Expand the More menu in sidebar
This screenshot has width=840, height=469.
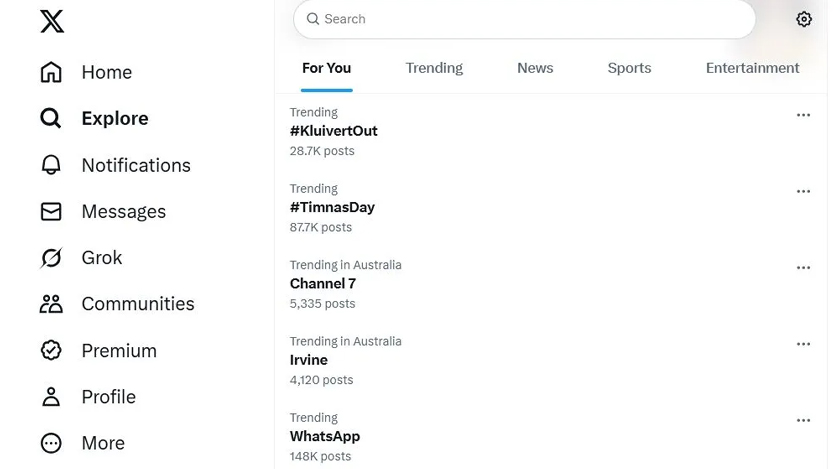click(x=51, y=443)
